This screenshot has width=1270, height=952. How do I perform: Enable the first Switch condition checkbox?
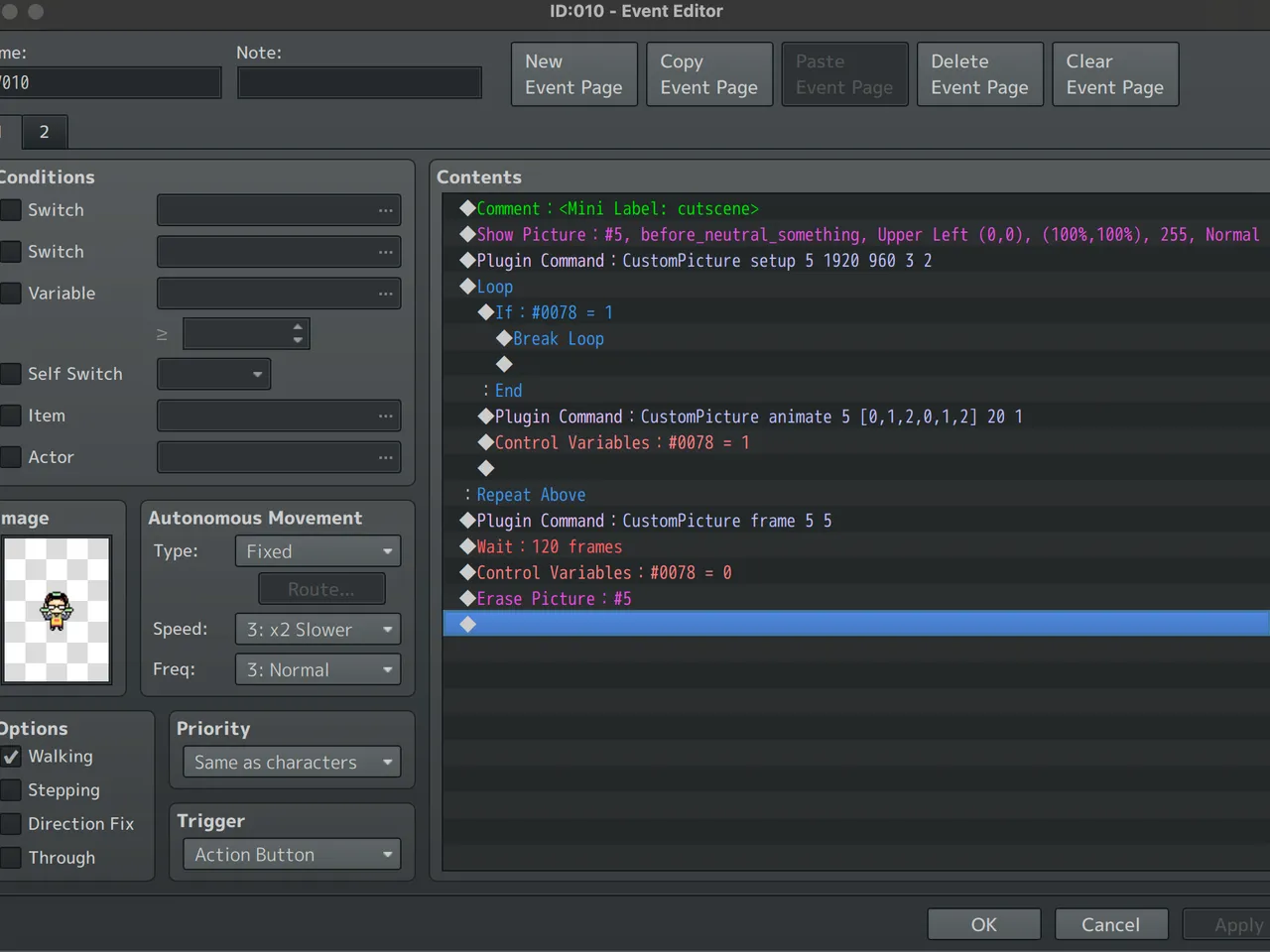[11, 210]
